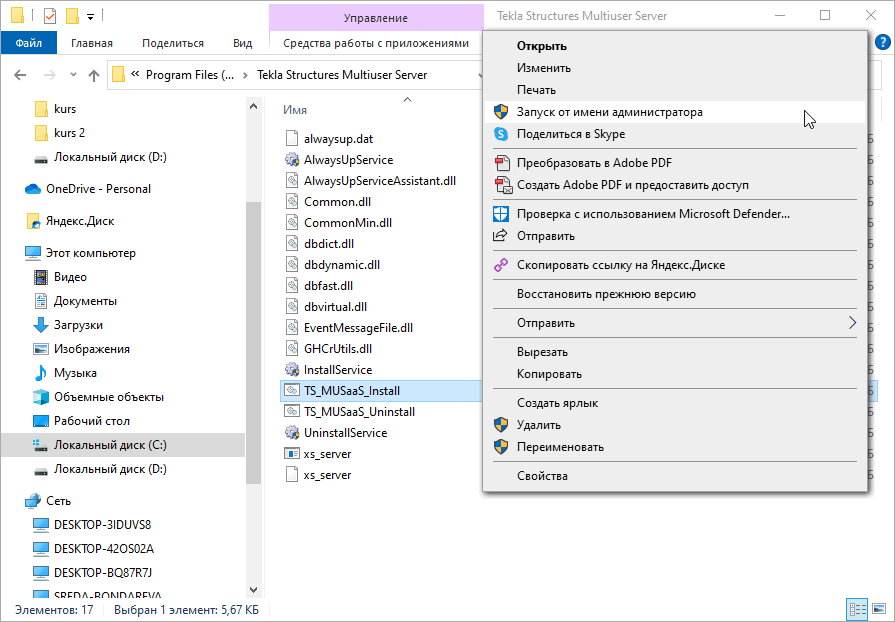Choose Запуск от имени администратора
Screen dimensions: 895x622
(675, 112)
